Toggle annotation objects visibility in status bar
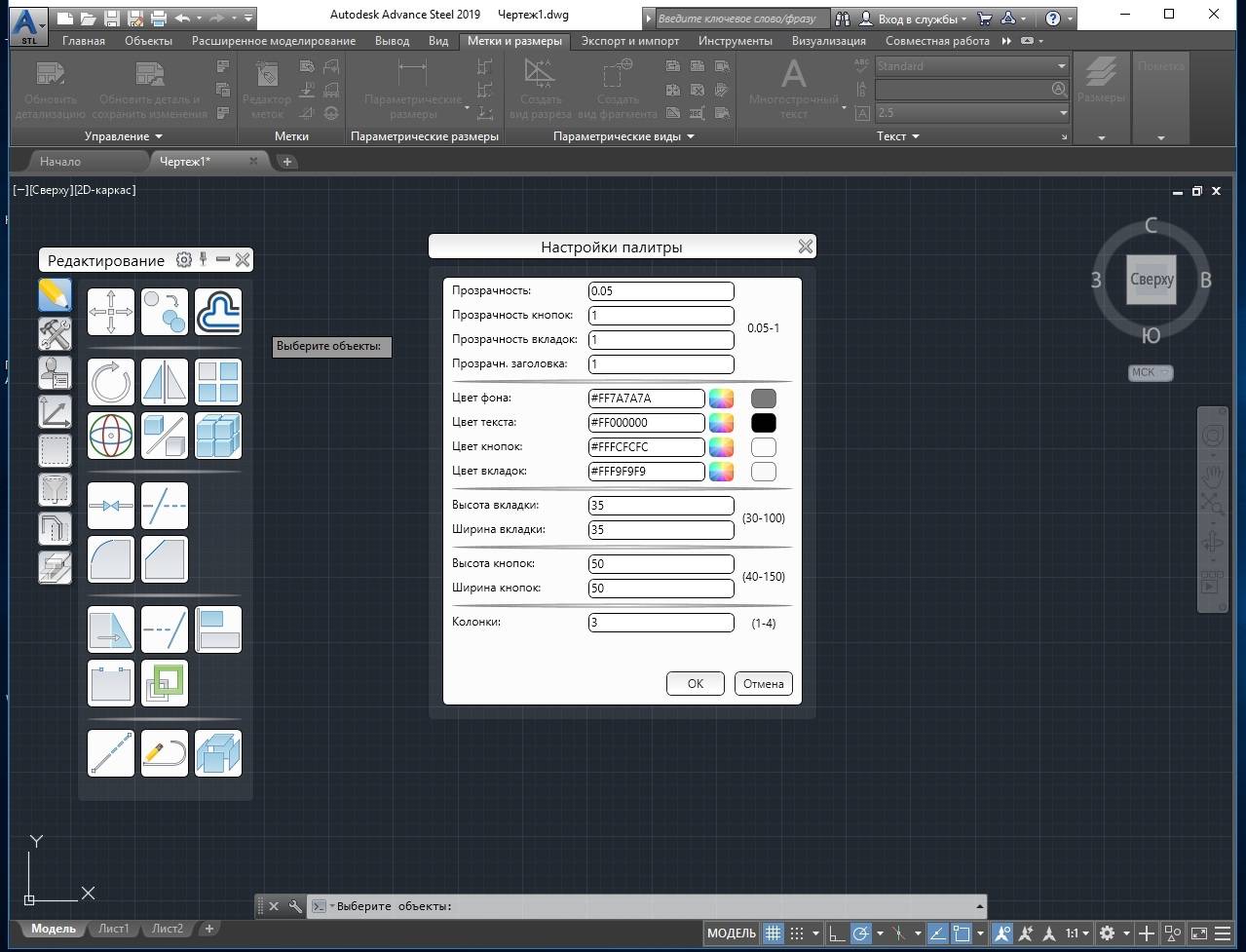Viewport: 1246px width, 952px height. pos(1001,933)
